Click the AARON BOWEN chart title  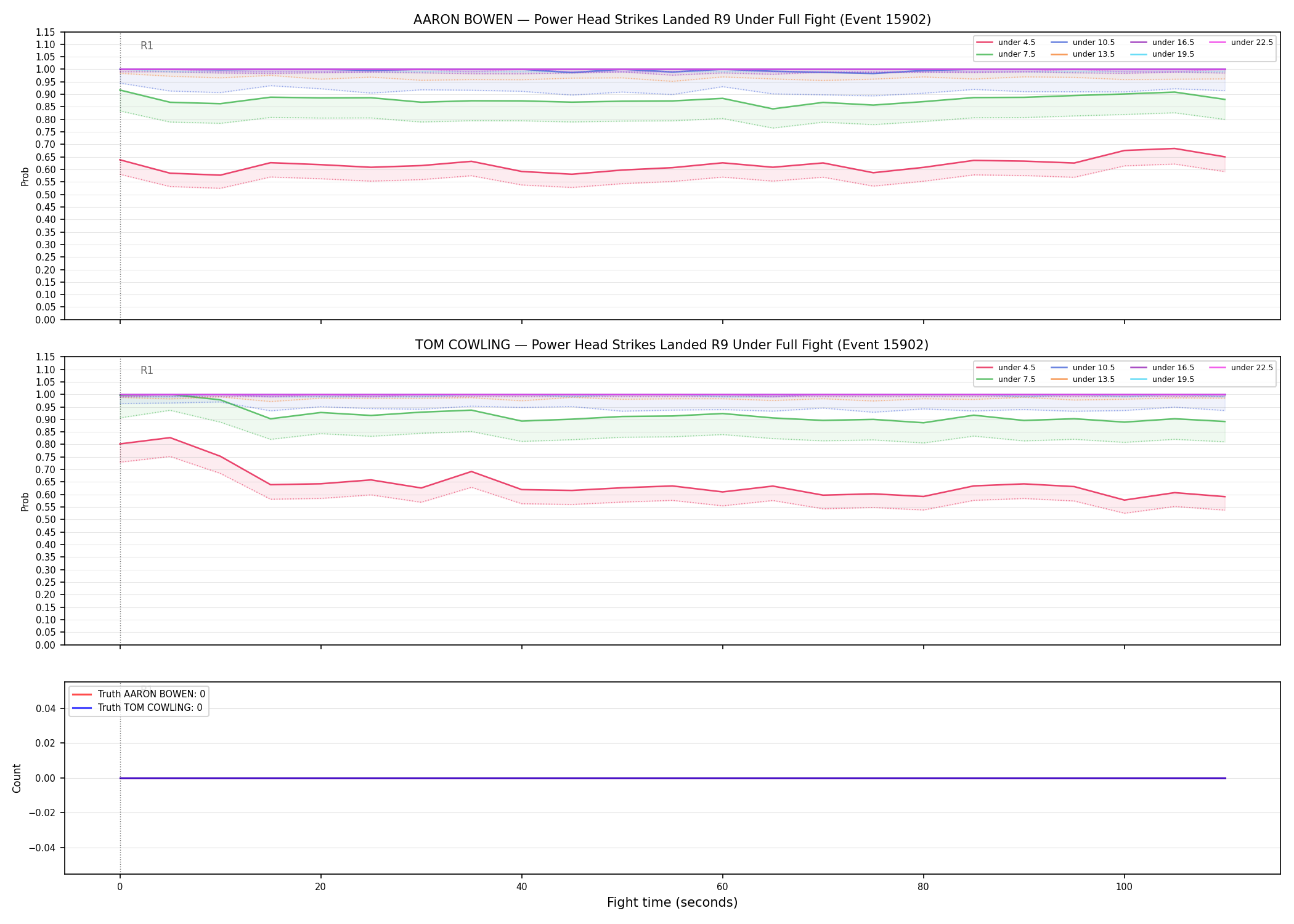672,20
